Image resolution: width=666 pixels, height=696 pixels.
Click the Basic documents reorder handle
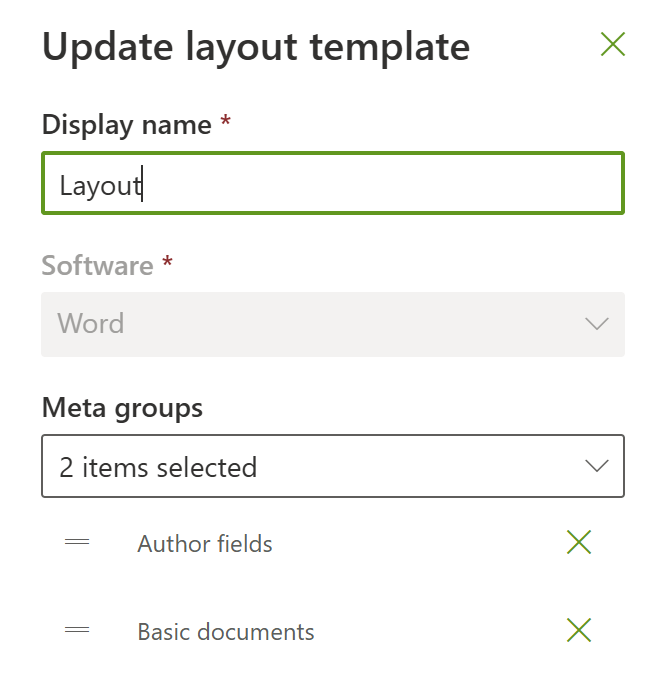point(77,631)
